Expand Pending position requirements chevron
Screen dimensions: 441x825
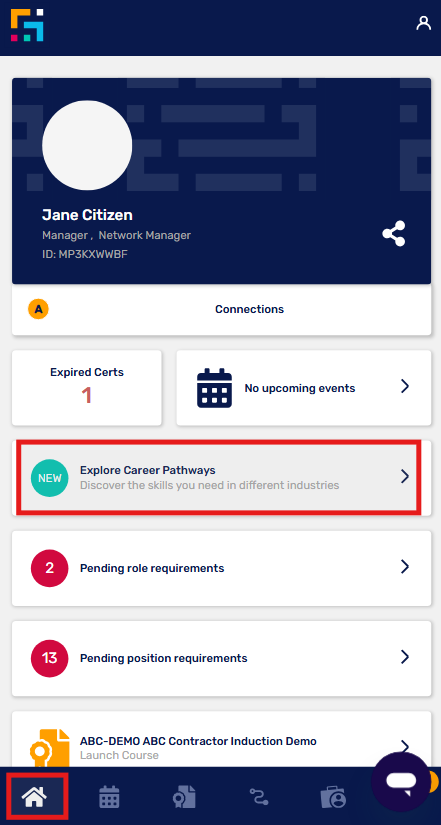[405, 657]
